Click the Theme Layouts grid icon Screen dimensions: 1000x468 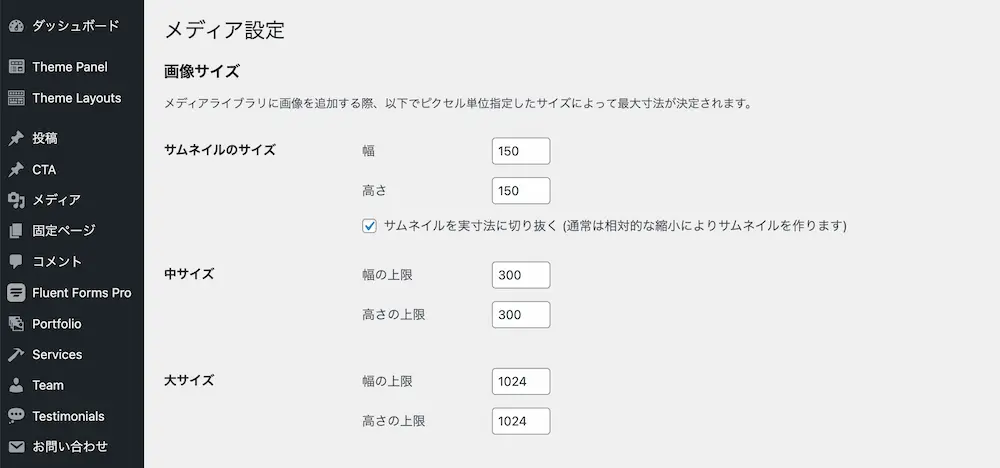[15, 98]
